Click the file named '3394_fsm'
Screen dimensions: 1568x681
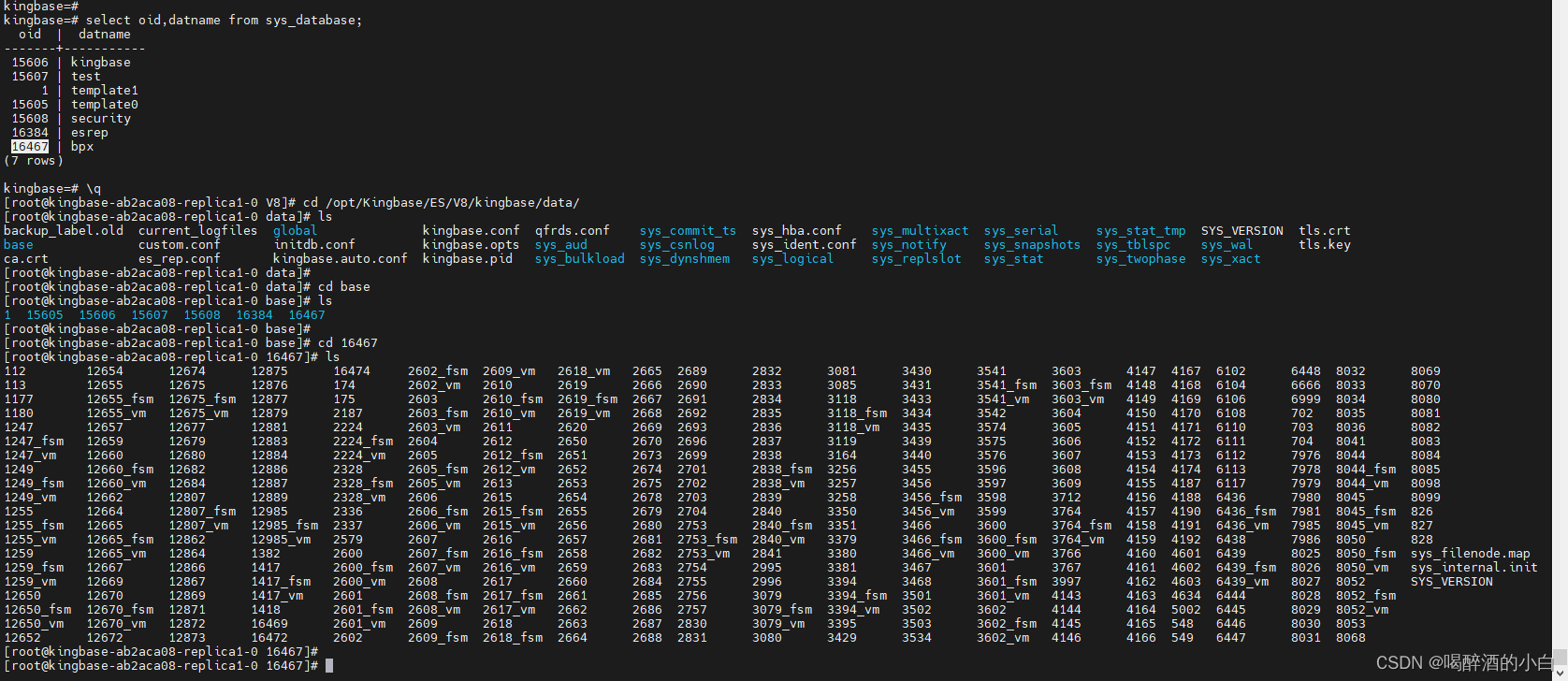pyautogui.click(x=857, y=596)
